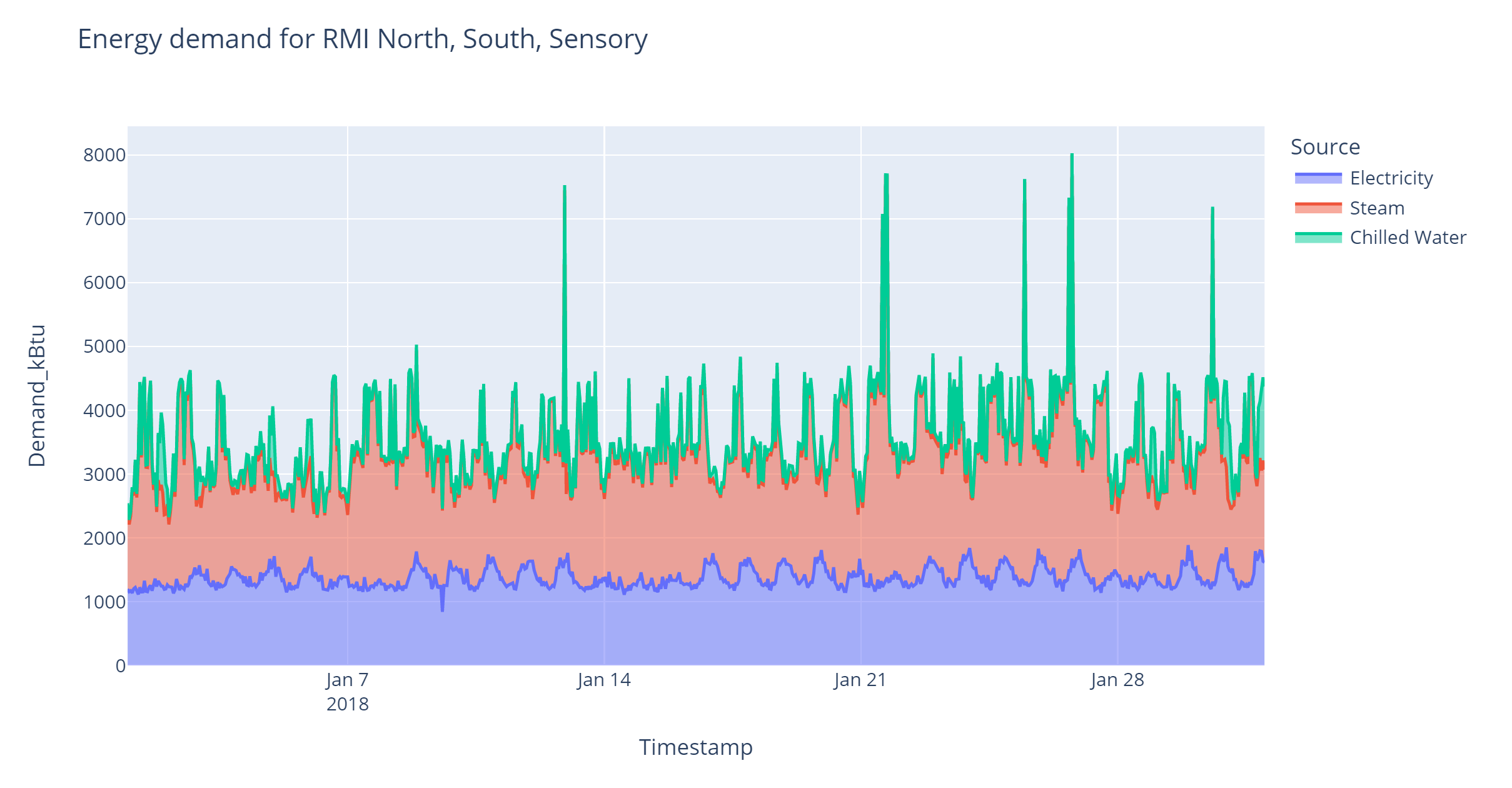This screenshot has height=788, width=1512.
Task: Click the 2018 year label
Action: [346, 704]
